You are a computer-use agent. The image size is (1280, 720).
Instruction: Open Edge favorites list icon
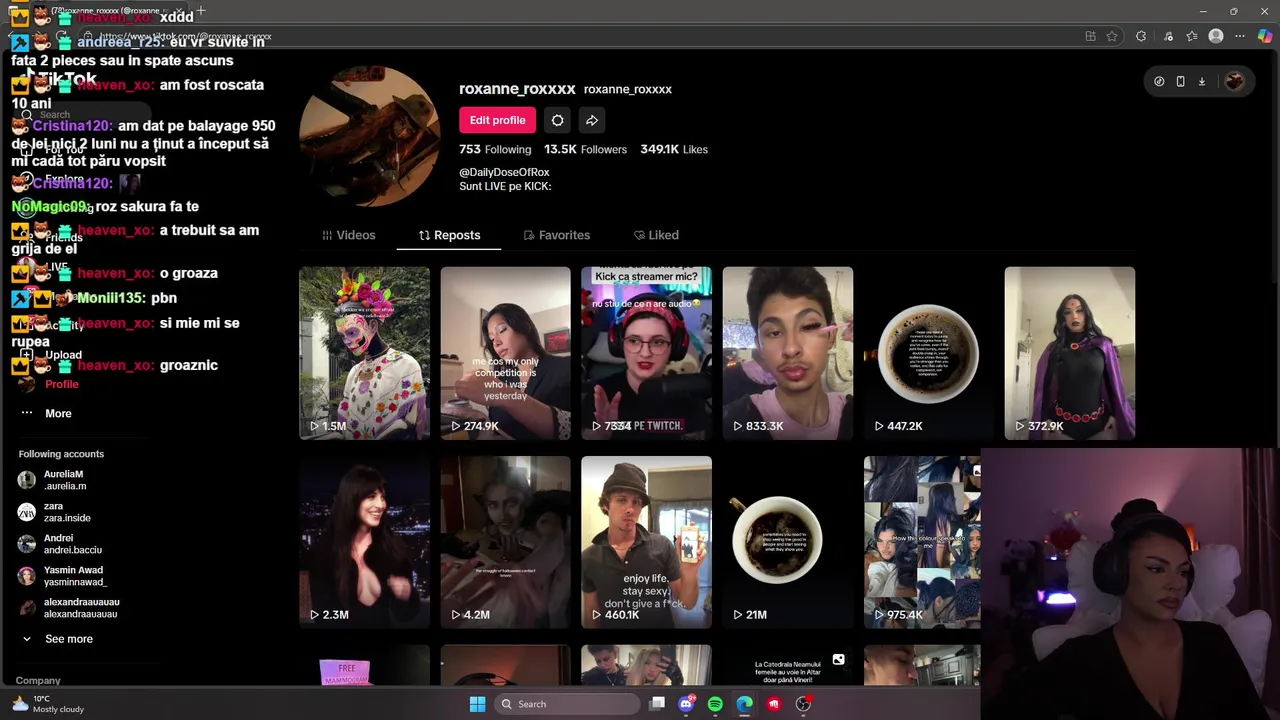[1192, 36]
